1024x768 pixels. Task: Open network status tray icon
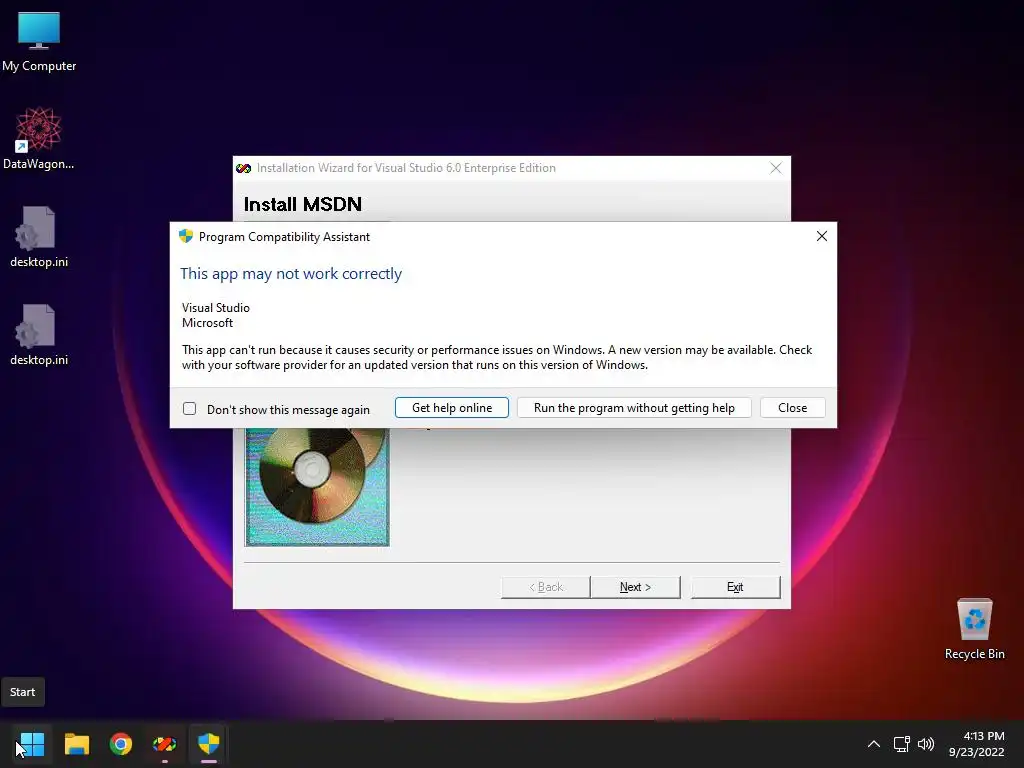tap(902, 744)
